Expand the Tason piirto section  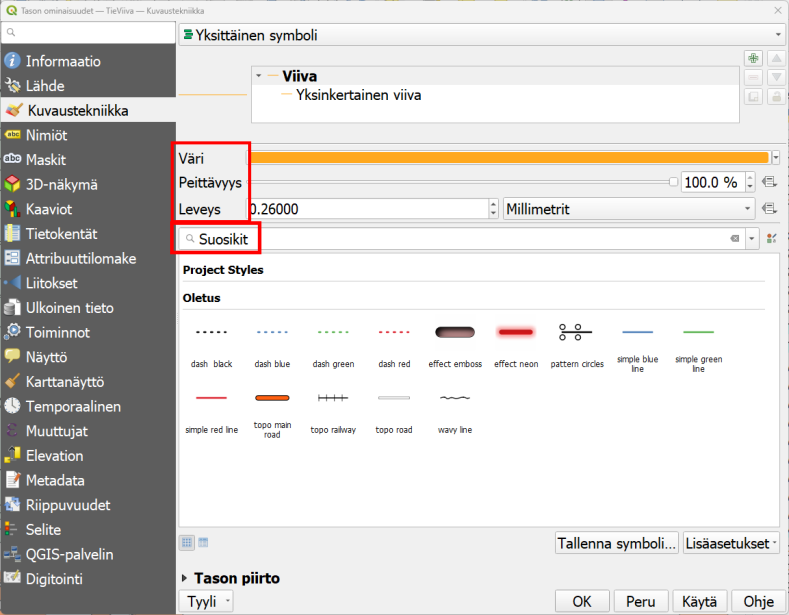coord(186,578)
